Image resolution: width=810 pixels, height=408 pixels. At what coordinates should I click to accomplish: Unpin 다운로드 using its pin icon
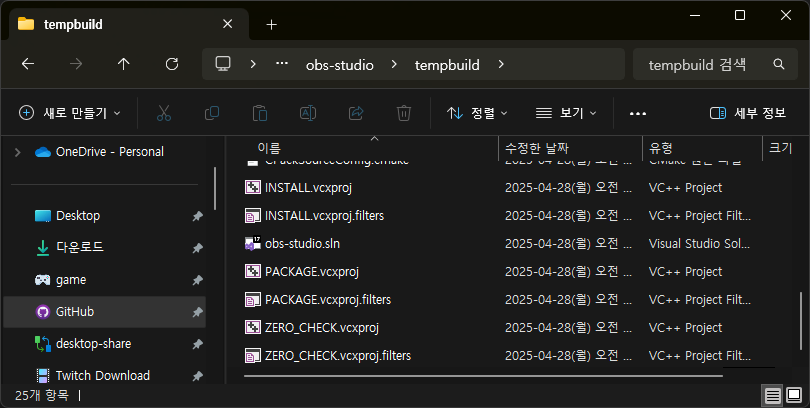point(197,248)
